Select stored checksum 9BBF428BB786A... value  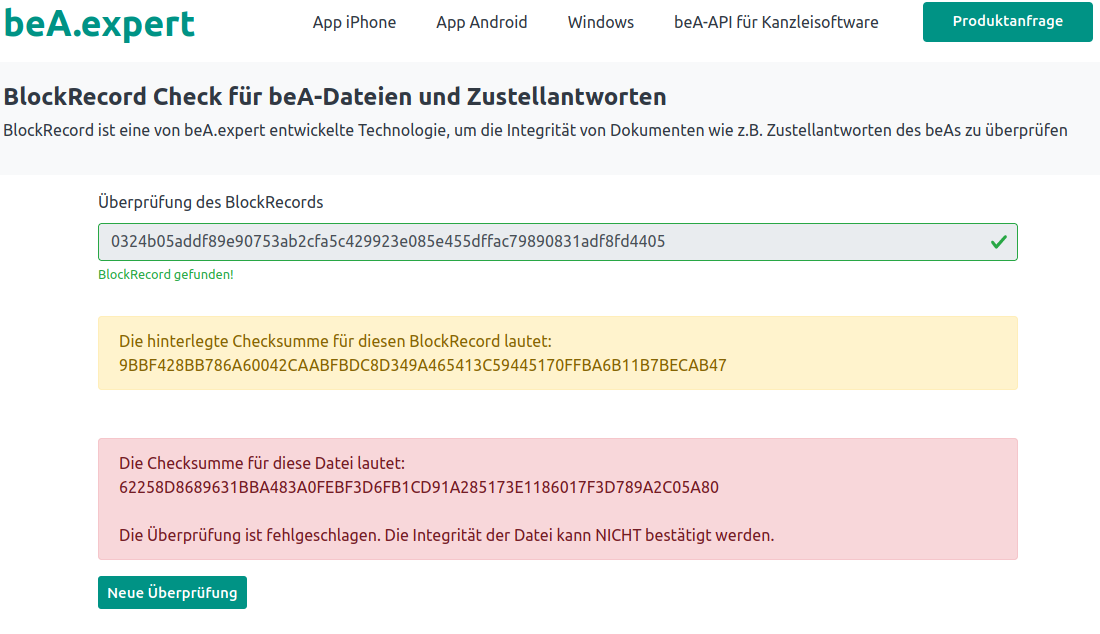[x=422, y=365]
